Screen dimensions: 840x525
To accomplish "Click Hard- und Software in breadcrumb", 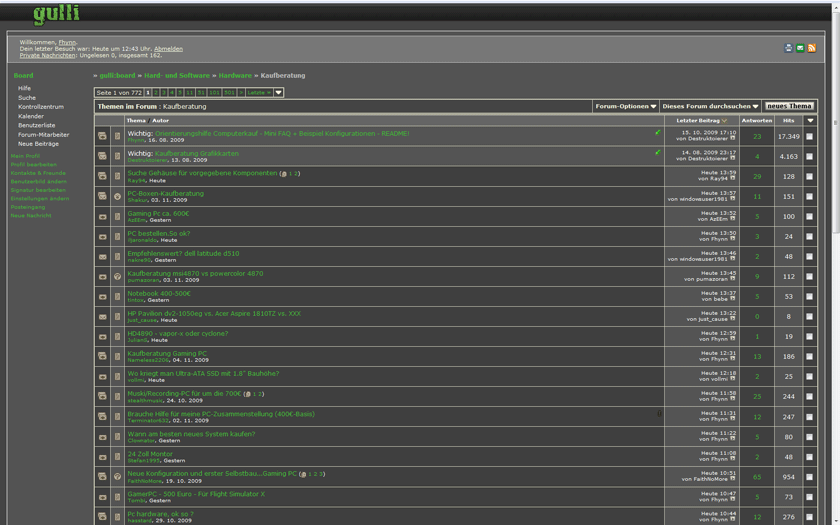I will click(x=177, y=76).
